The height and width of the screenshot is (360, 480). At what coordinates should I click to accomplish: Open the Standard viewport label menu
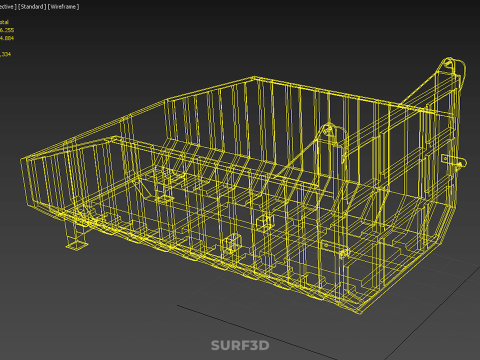tap(32, 7)
